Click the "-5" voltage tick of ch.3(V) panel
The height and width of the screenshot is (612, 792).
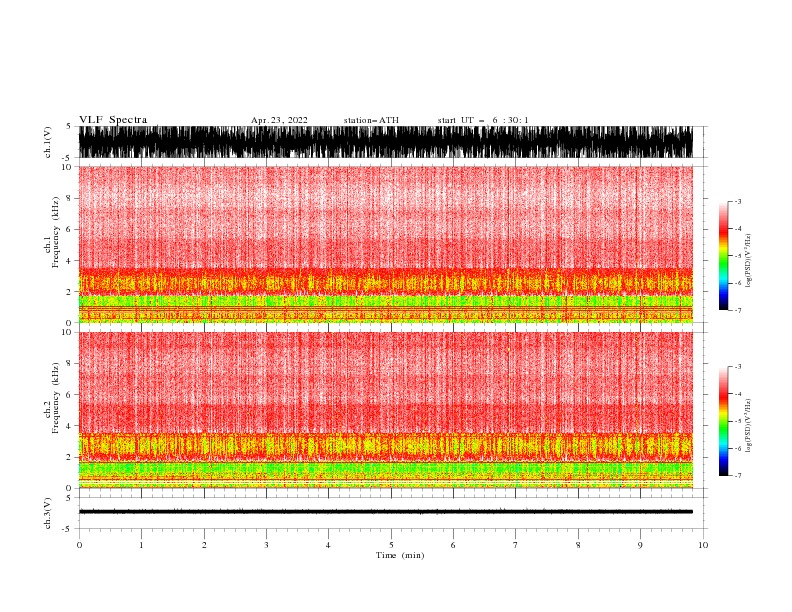point(68,529)
